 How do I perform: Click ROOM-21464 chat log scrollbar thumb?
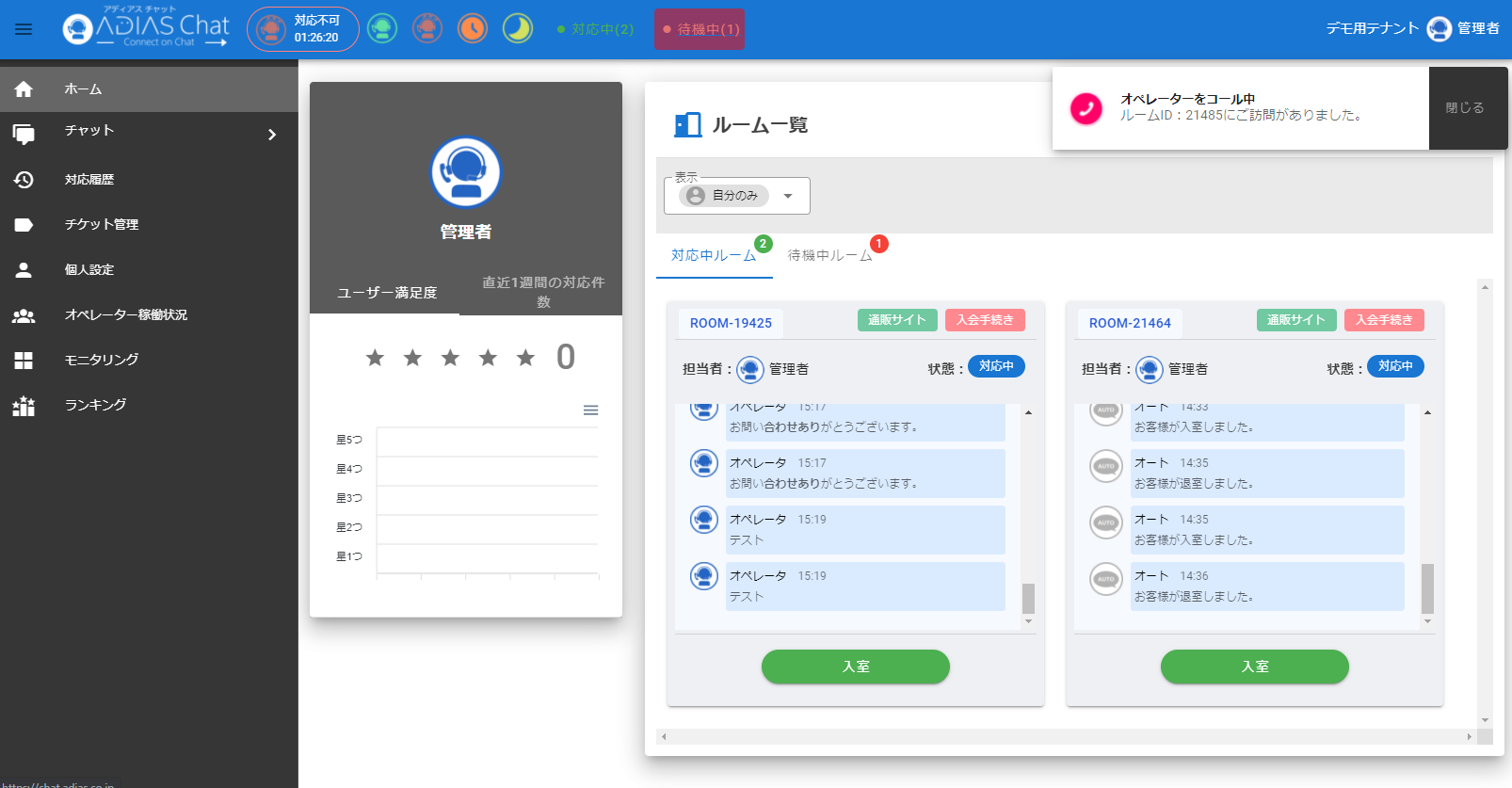(1427, 588)
